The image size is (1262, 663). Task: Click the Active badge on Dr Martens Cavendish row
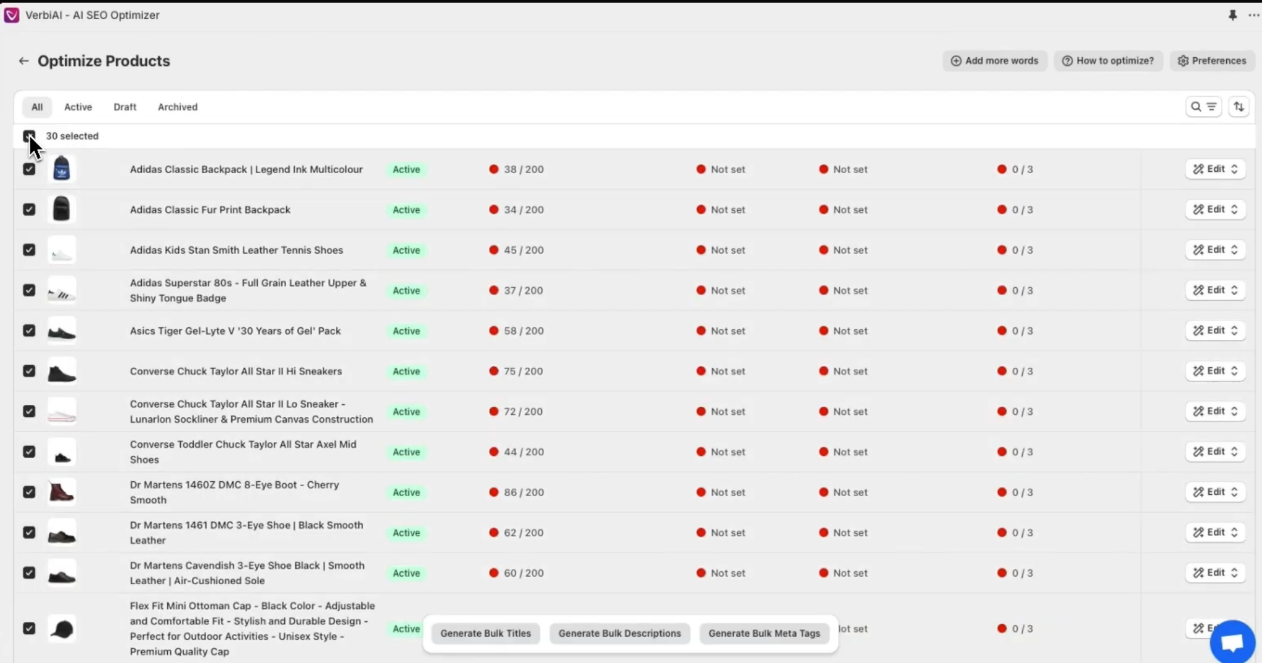406,573
